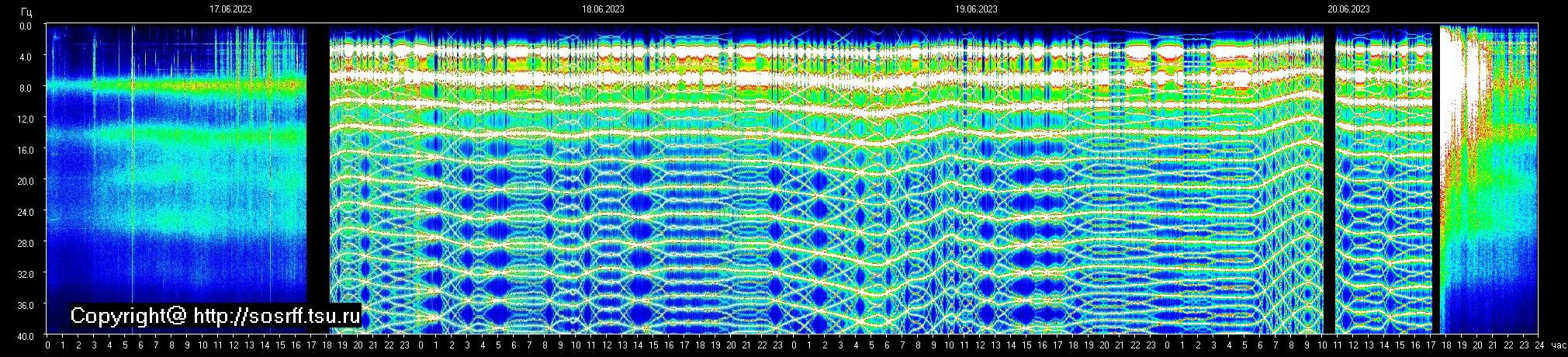Click the 28.0 frequency axis value
The width and height of the screenshot is (1568, 357).
(x=26, y=243)
